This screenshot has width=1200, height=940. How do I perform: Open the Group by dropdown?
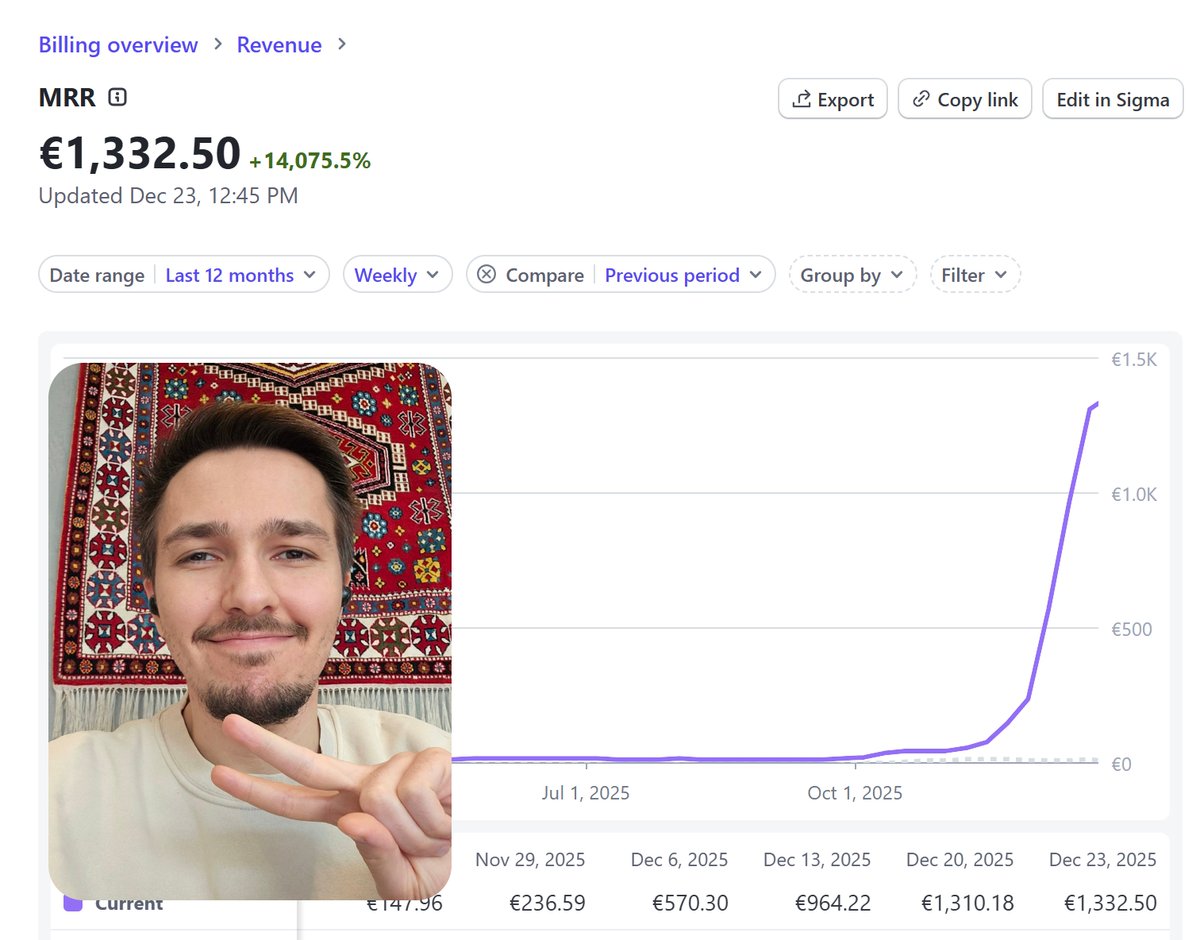pos(852,275)
